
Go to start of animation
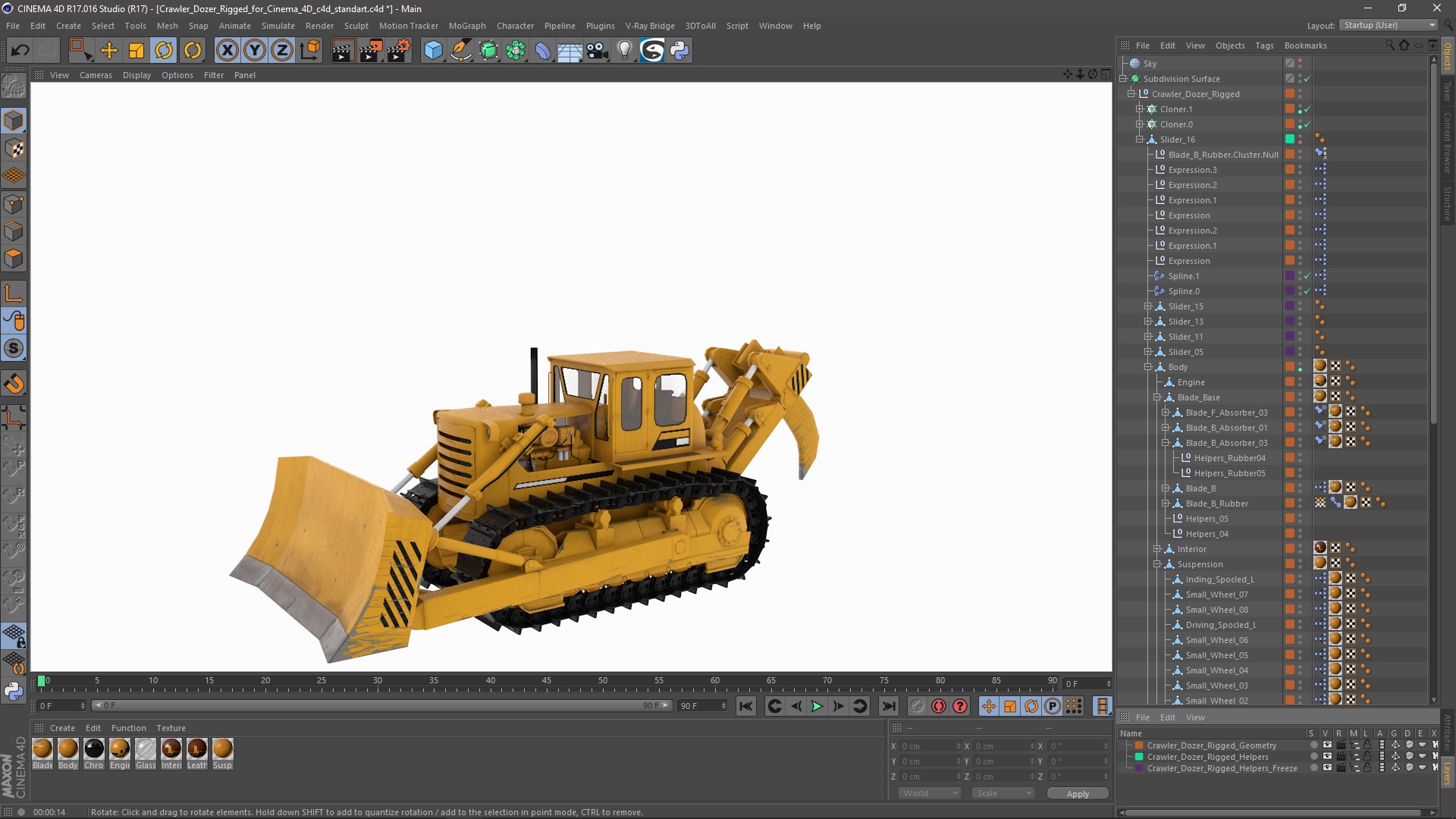(x=746, y=706)
